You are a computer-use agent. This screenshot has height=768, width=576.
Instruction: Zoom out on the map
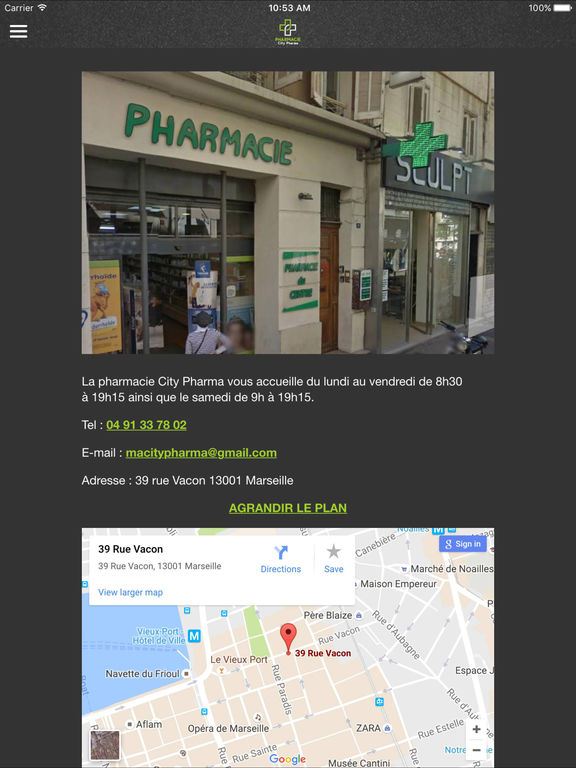point(476,750)
